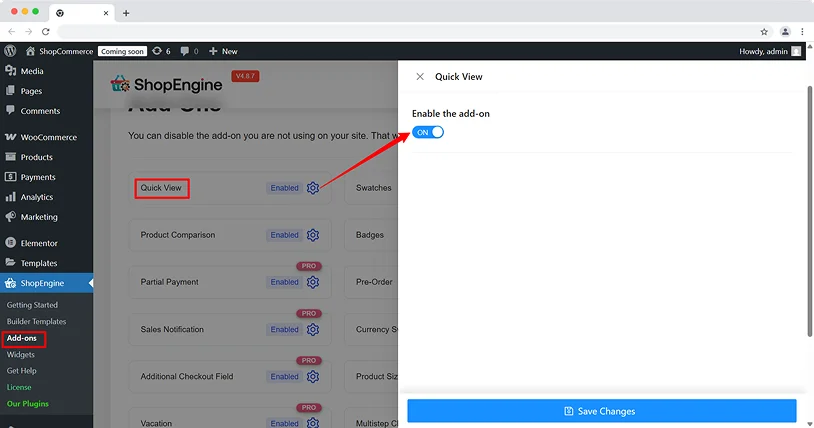The image size is (814, 428).
Task: Open Comments in the sidebar
Action: pos(47,111)
